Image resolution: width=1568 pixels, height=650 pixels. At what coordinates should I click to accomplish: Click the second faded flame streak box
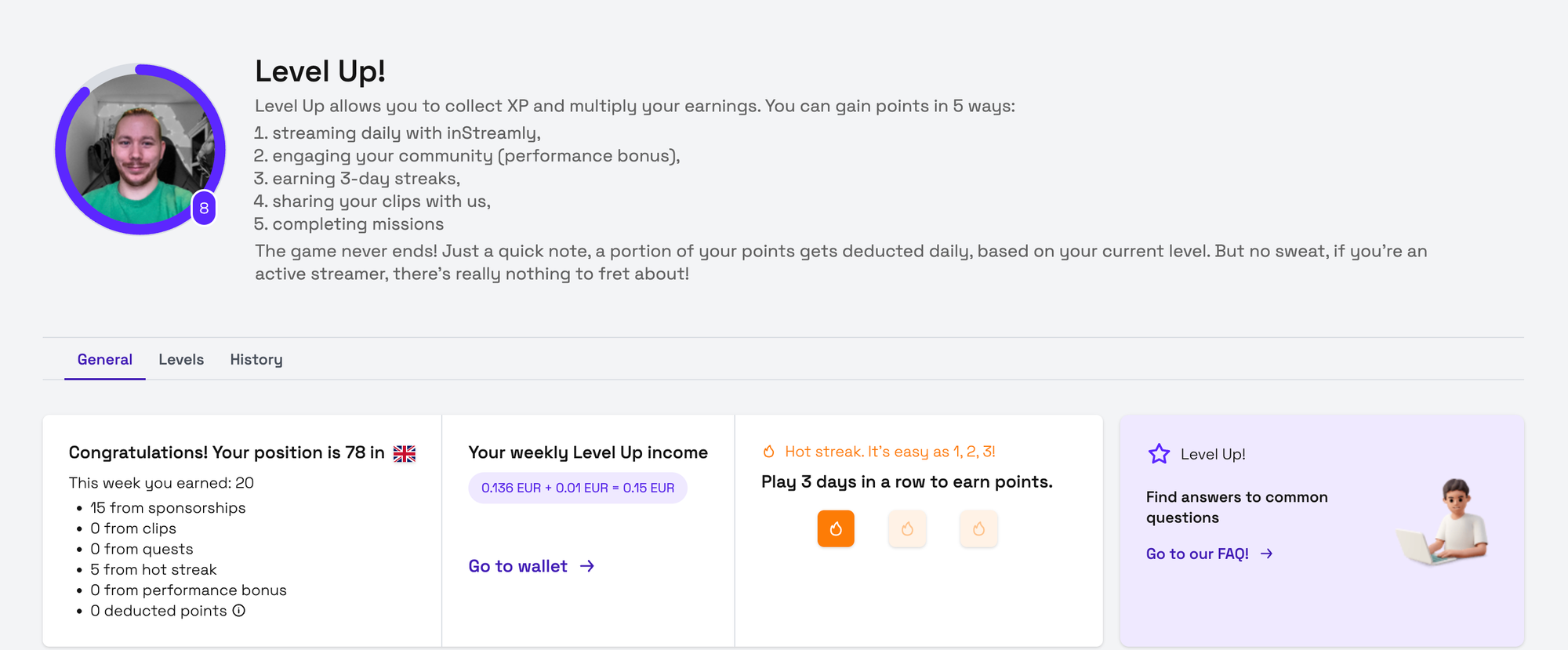pos(907,528)
